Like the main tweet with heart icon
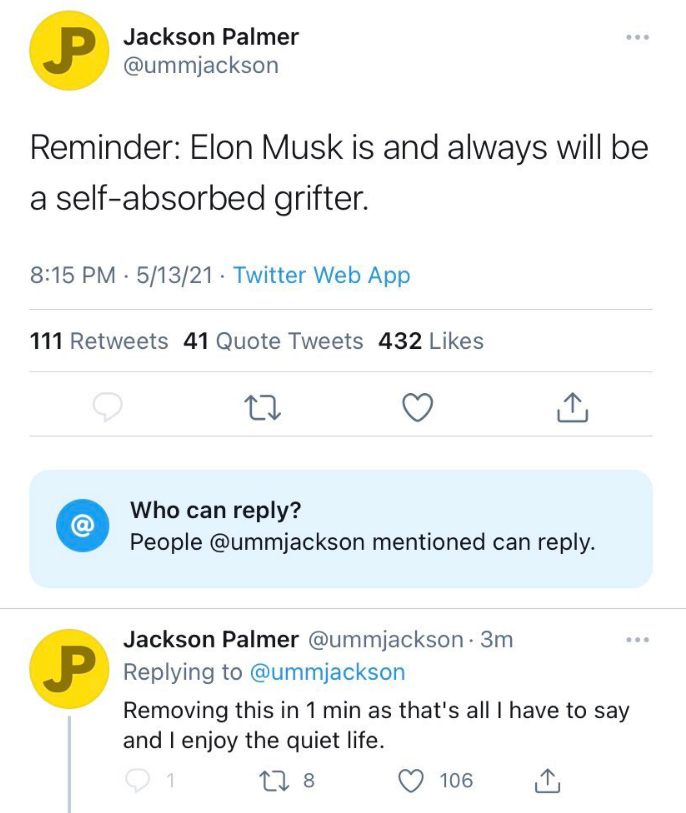Viewport: 686px width, 813px height. pos(417,406)
